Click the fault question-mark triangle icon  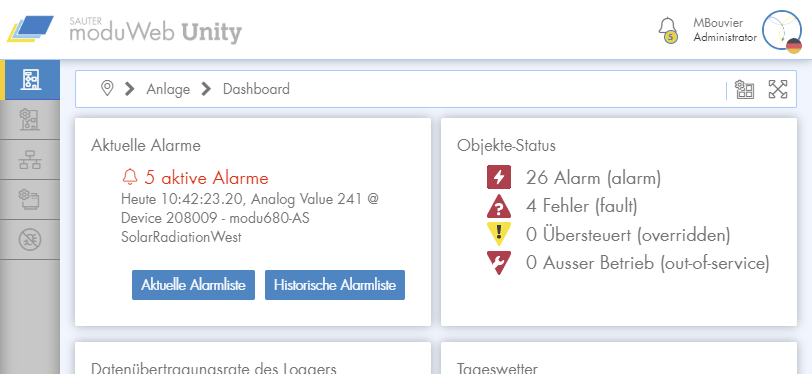point(499,206)
